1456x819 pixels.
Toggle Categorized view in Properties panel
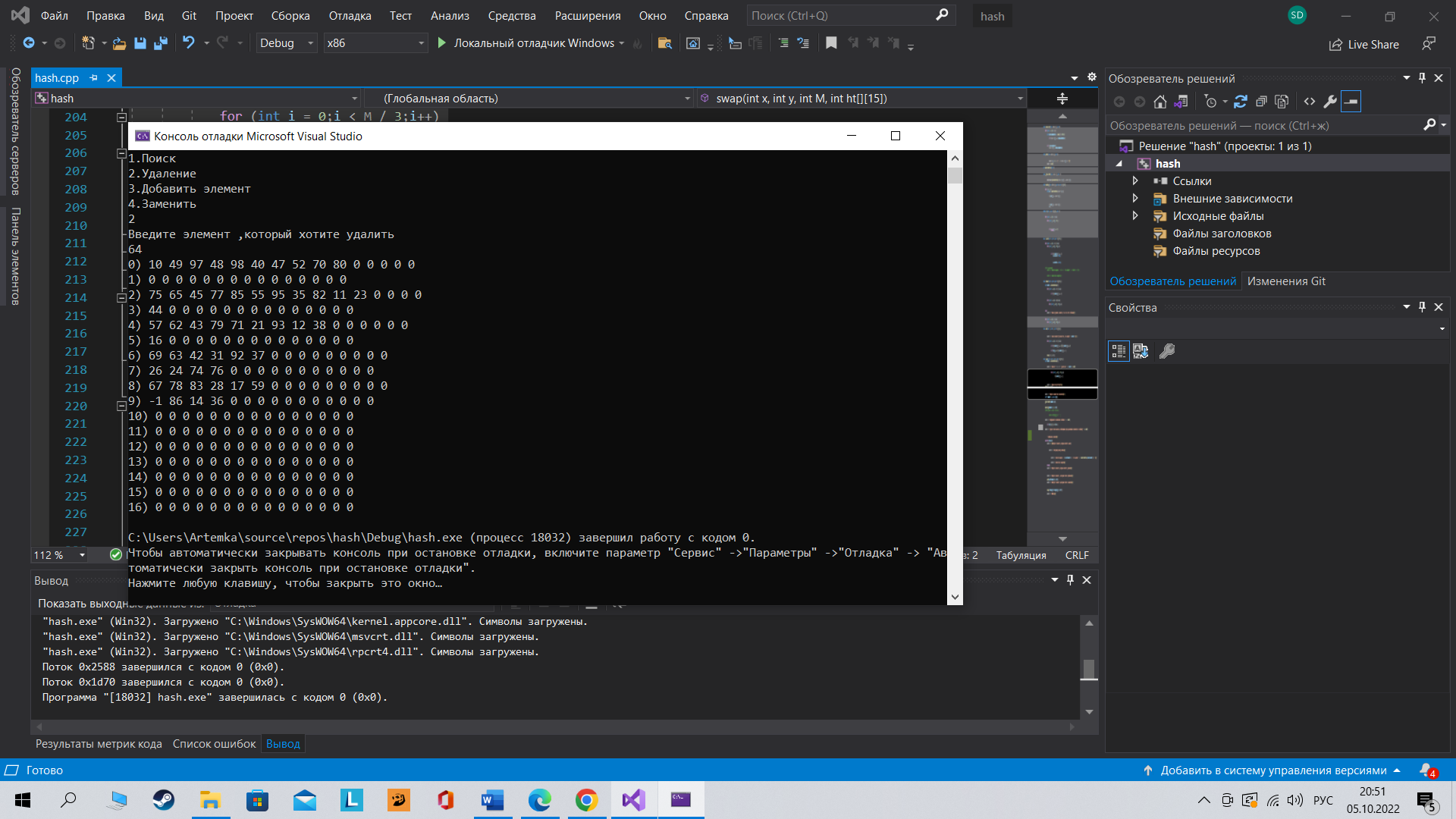click(1119, 351)
